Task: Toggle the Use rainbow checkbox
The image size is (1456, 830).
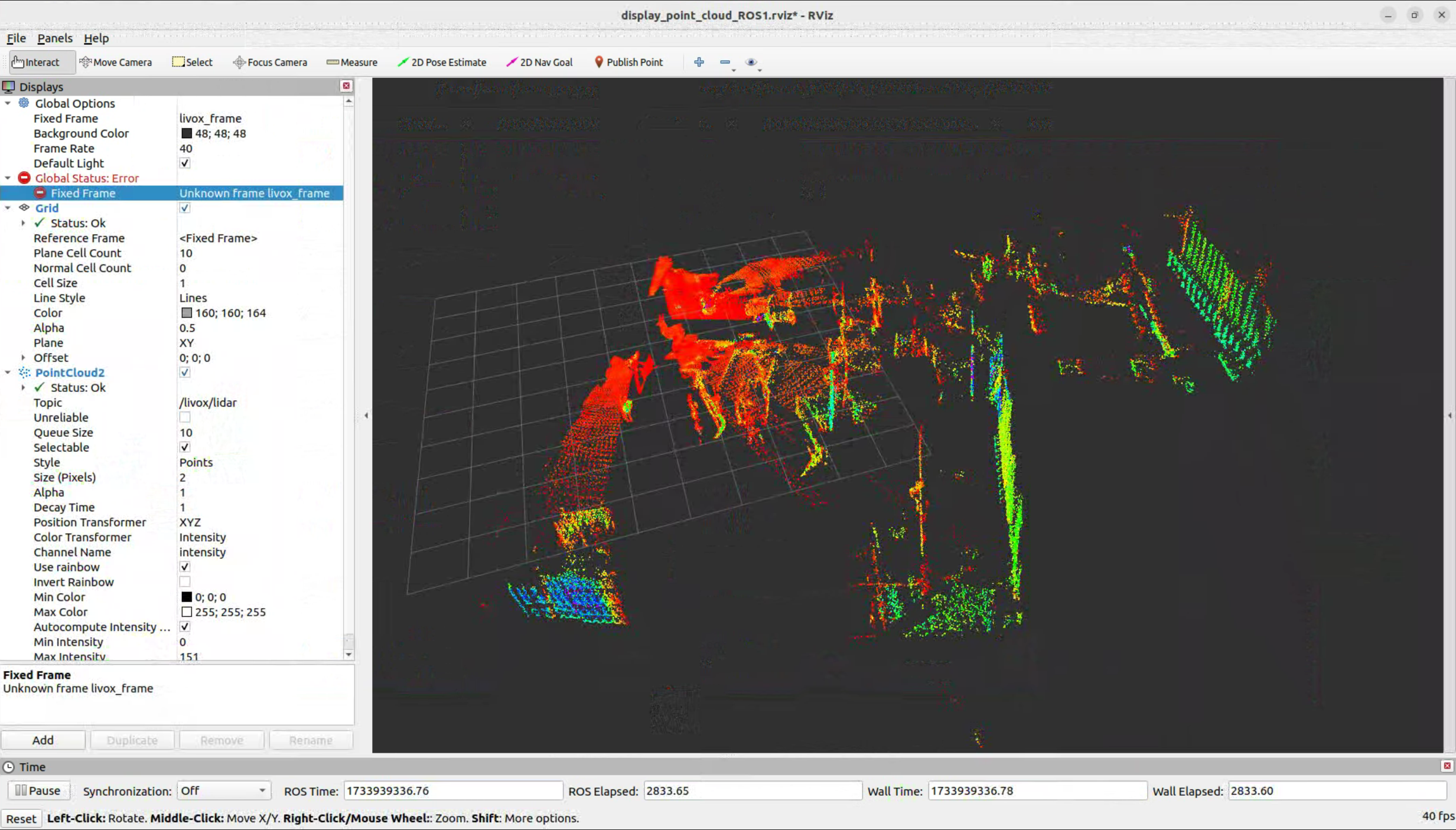Action: (x=185, y=567)
